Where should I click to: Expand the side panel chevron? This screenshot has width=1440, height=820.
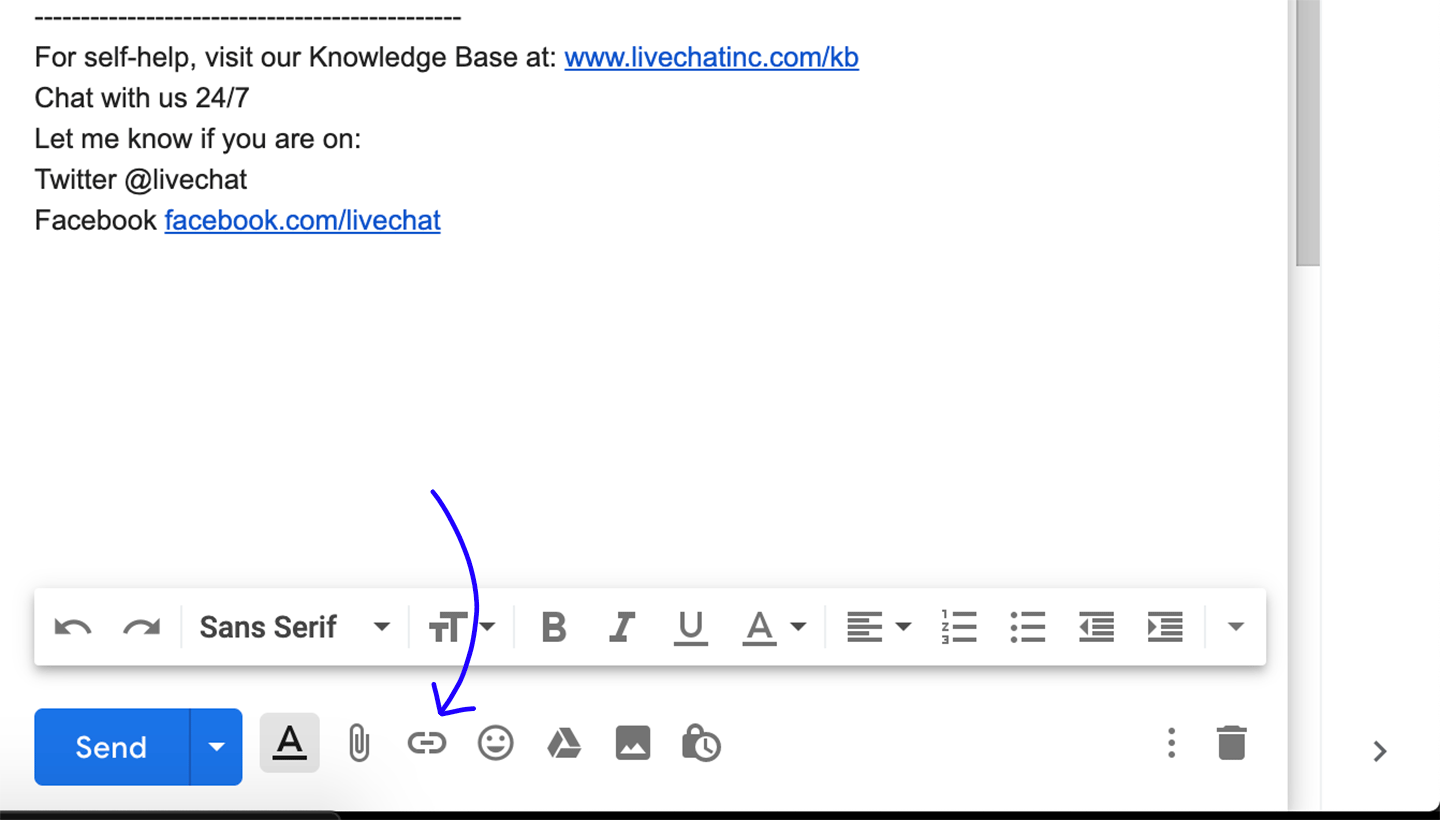tap(1380, 751)
